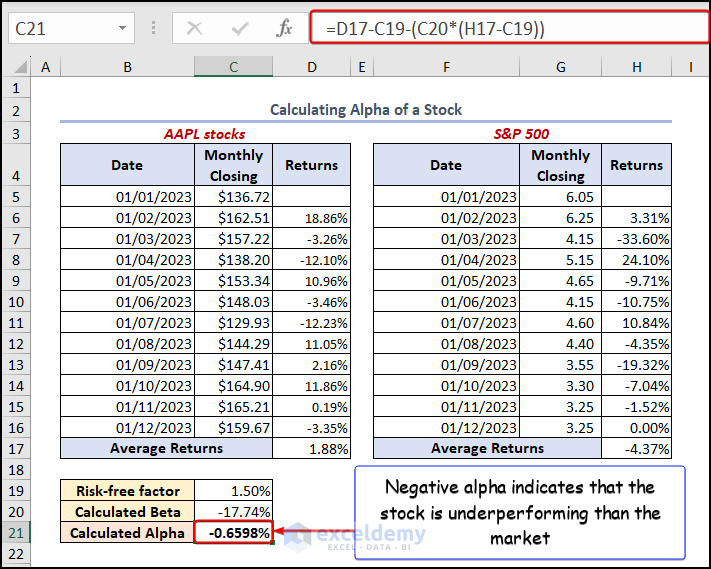This screenshot has height=569, width=711.
Task: Select AAPL return cell 11.86%
Action: click(312, 386)
